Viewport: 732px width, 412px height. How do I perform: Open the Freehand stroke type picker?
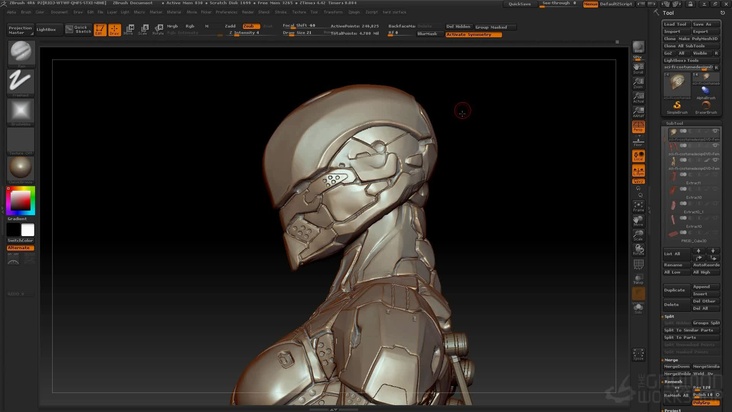pyautogui.click(x=21, y=82)
